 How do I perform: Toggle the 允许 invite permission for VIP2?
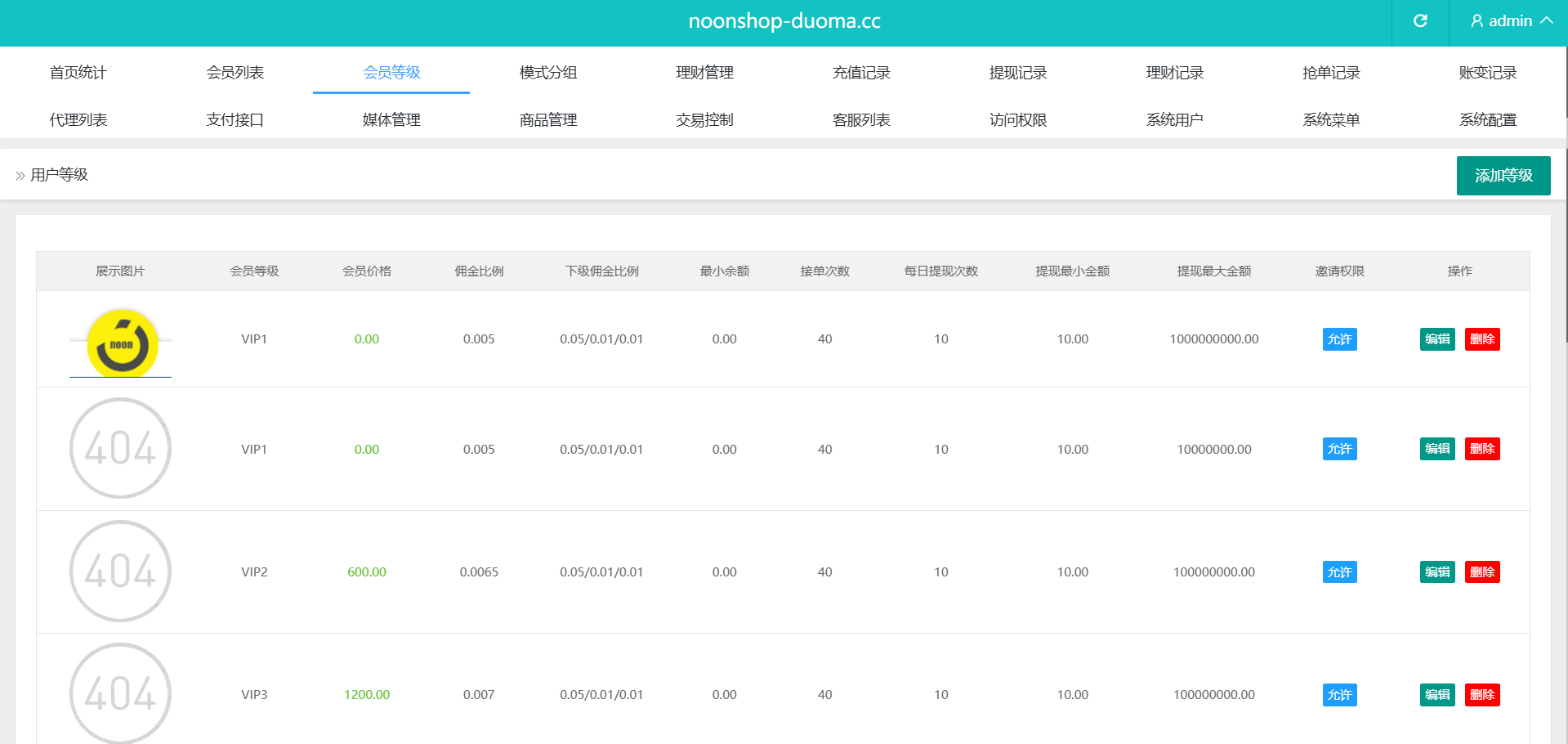[1339, 572]
